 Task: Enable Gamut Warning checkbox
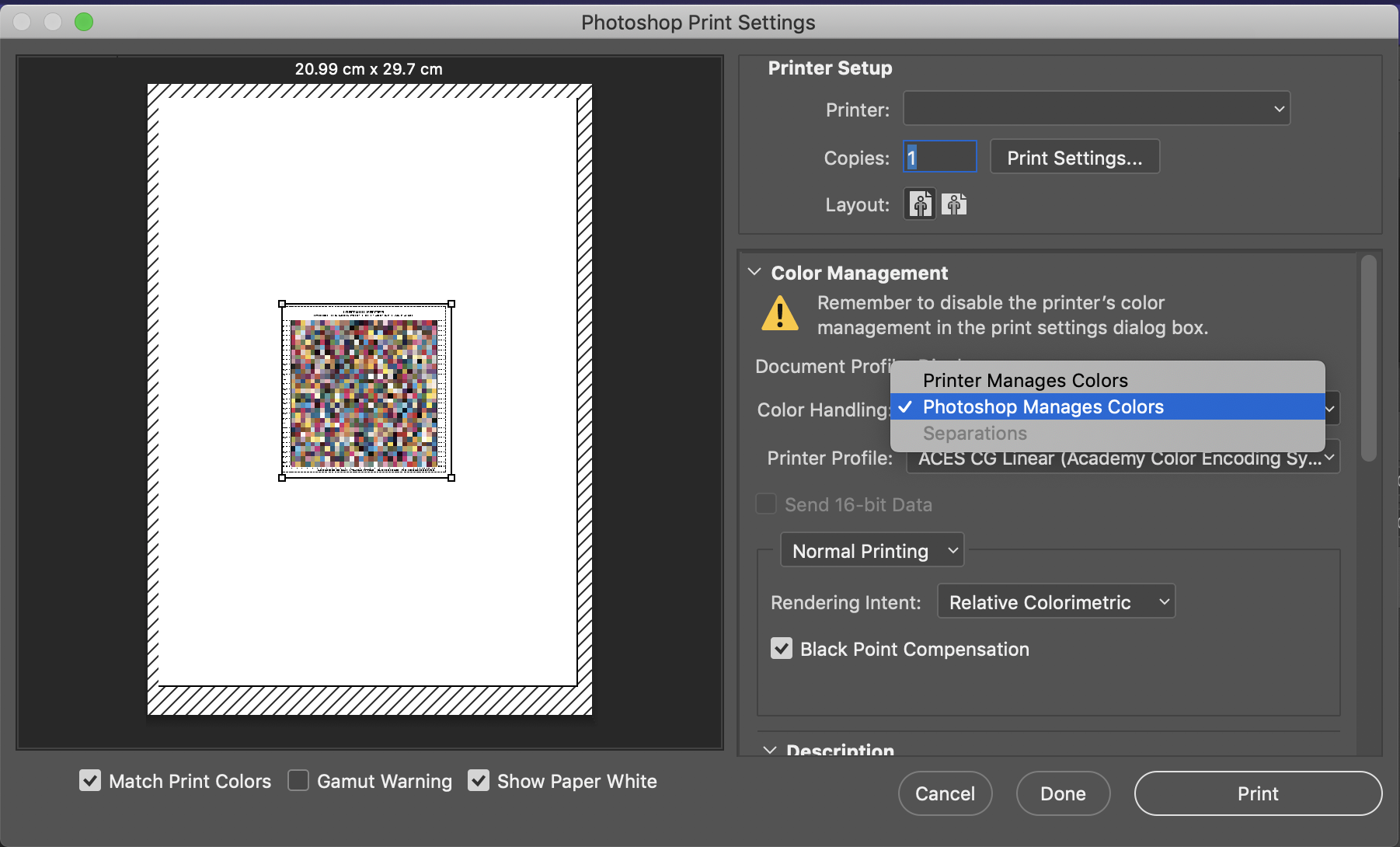tap(298, 780)
